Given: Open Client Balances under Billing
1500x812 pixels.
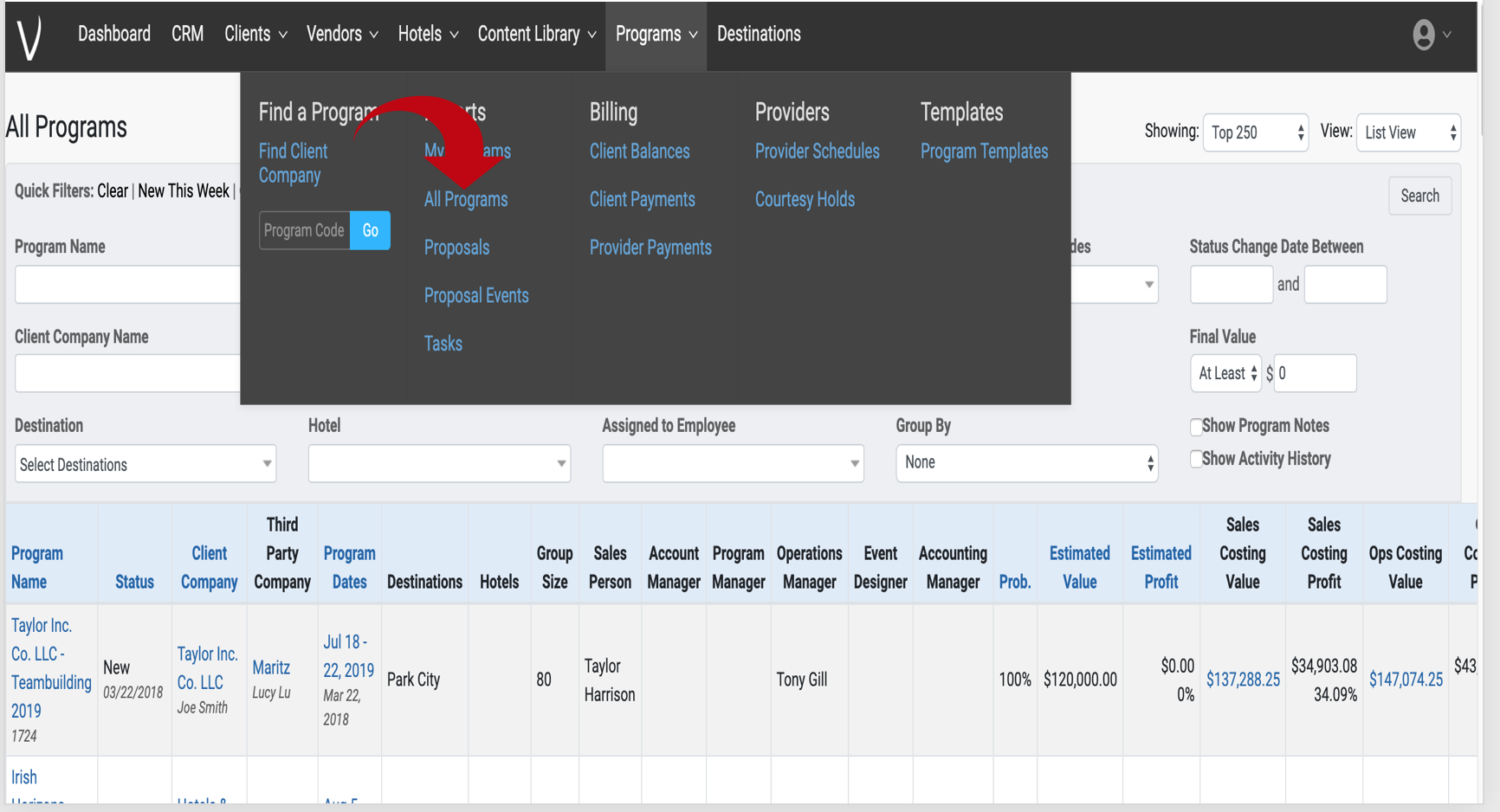Looking at the screenshot, I should point(640,151).
